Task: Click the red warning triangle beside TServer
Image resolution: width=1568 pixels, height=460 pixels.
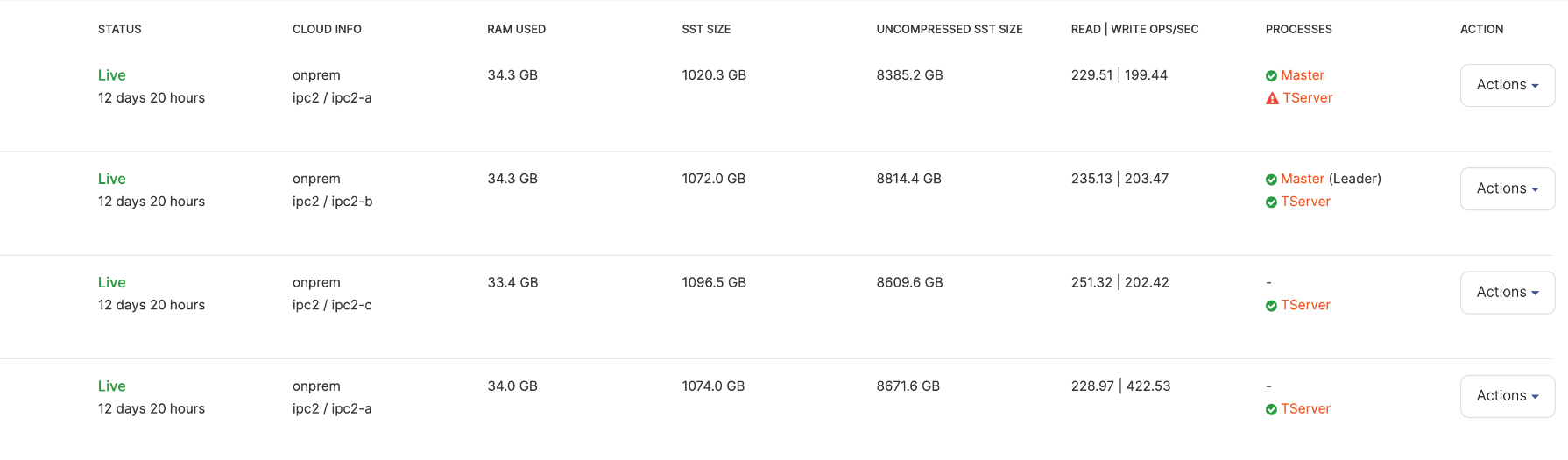Action: [x=1272, y=99]
